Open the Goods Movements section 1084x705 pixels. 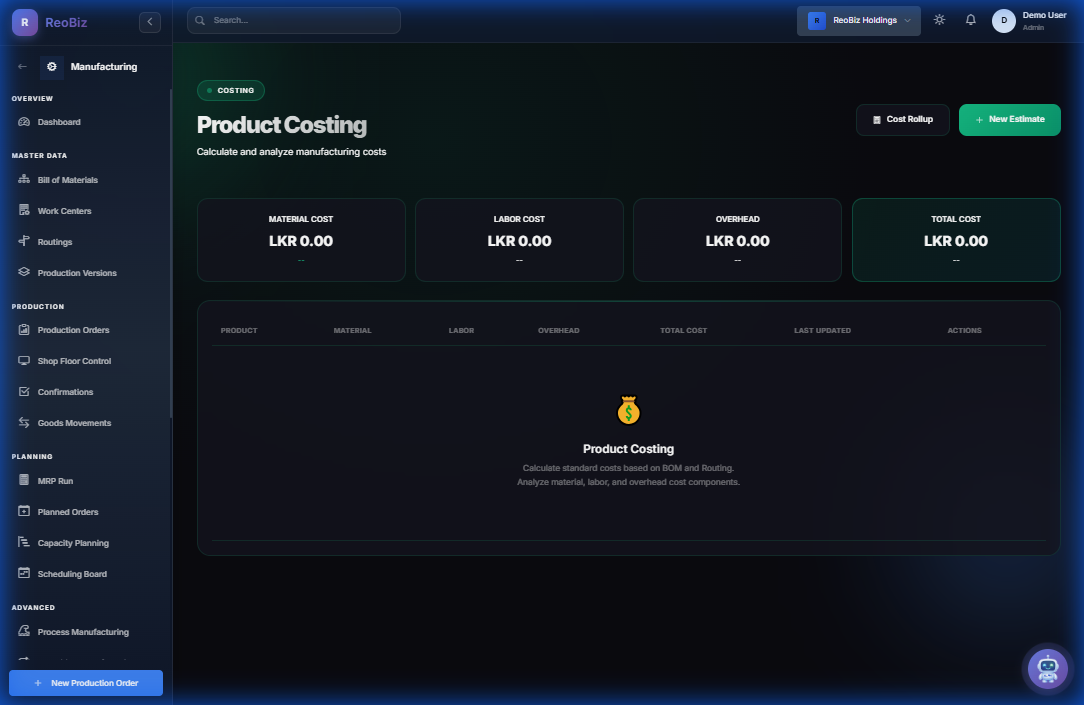click(73, 422)
